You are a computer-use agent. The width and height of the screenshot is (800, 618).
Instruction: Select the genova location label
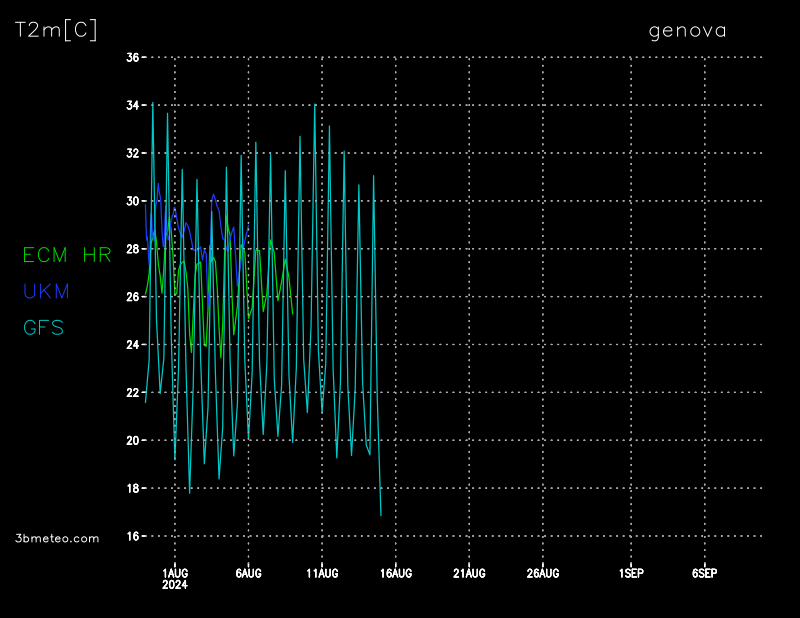pyautogui.click(x=687, y=30)
